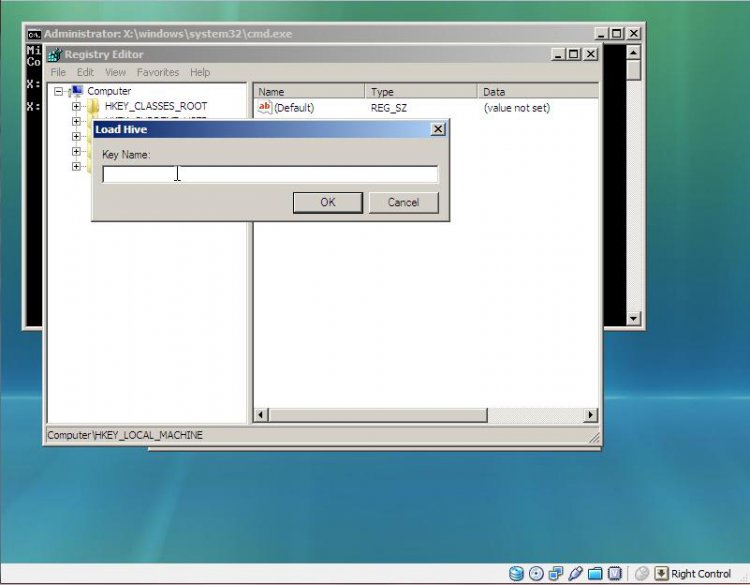Screen dimensions: 750x585
Task: Expand the HKEY_CLASSES_ROOT key
Action: (76, 106)
